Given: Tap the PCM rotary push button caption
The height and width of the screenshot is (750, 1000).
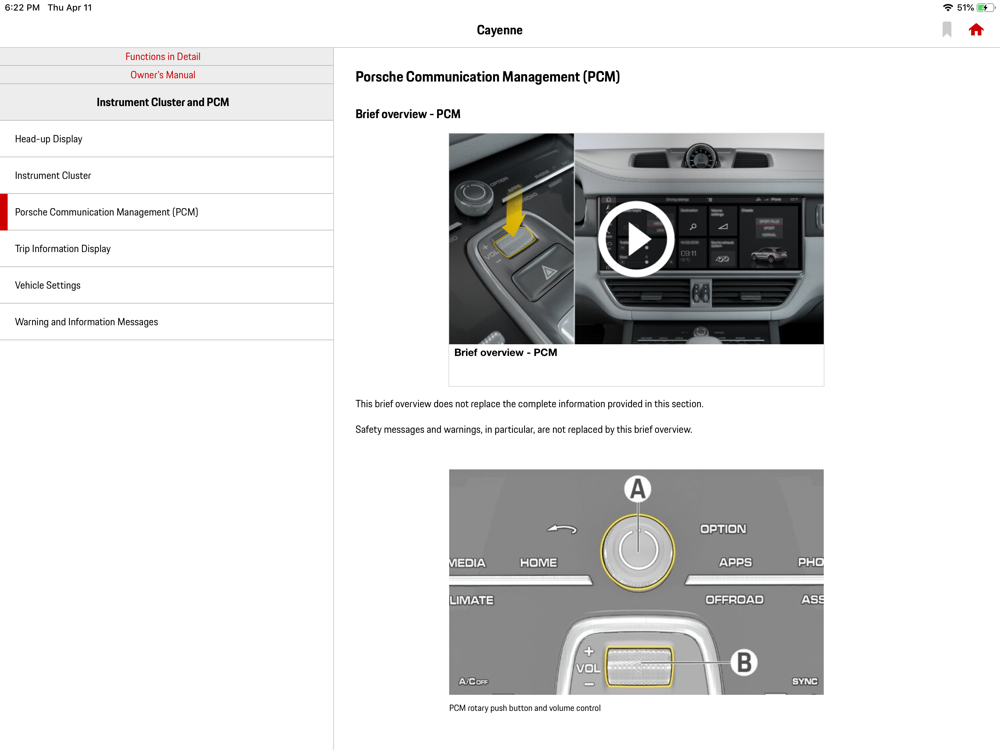Looking at the screenshot, I should [525, 708].
